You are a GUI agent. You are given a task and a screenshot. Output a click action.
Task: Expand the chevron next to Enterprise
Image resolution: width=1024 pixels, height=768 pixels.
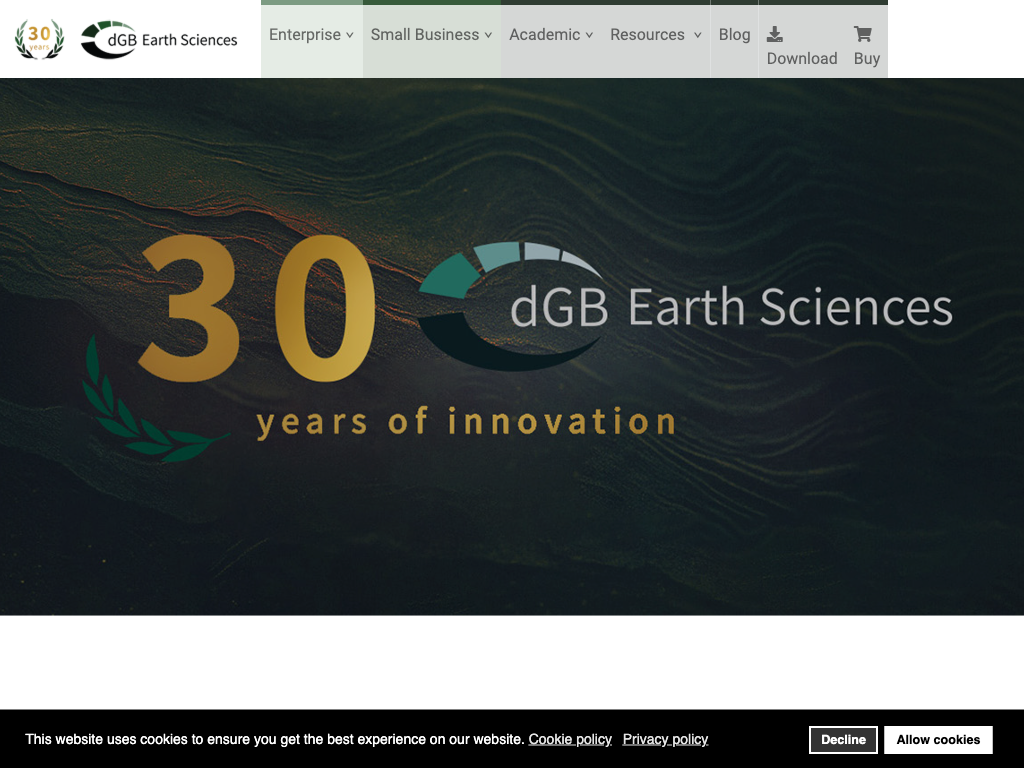[350, 35]
